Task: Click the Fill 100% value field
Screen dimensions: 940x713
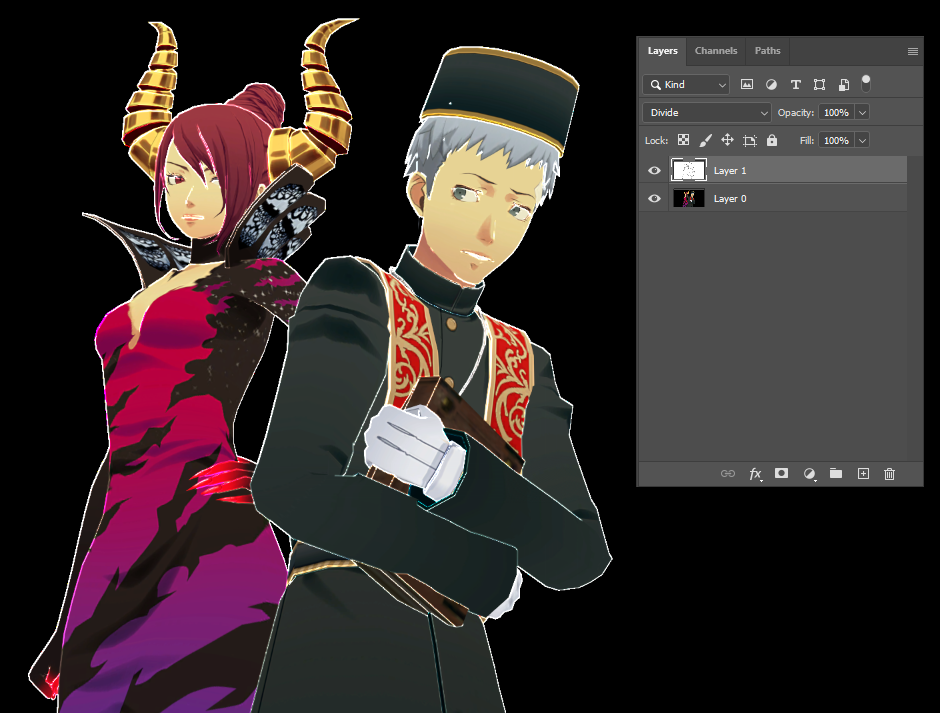Action: (837, 140)
